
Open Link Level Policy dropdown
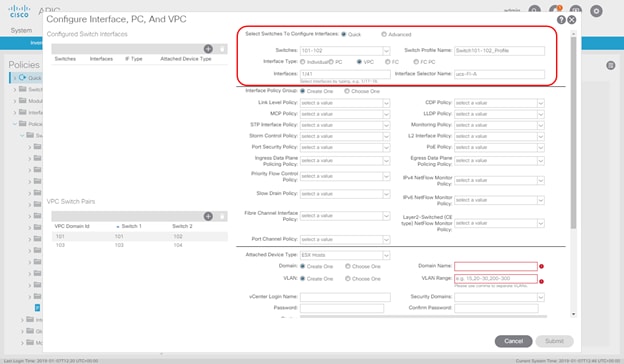pyautogui.click(x=386, y=103)
